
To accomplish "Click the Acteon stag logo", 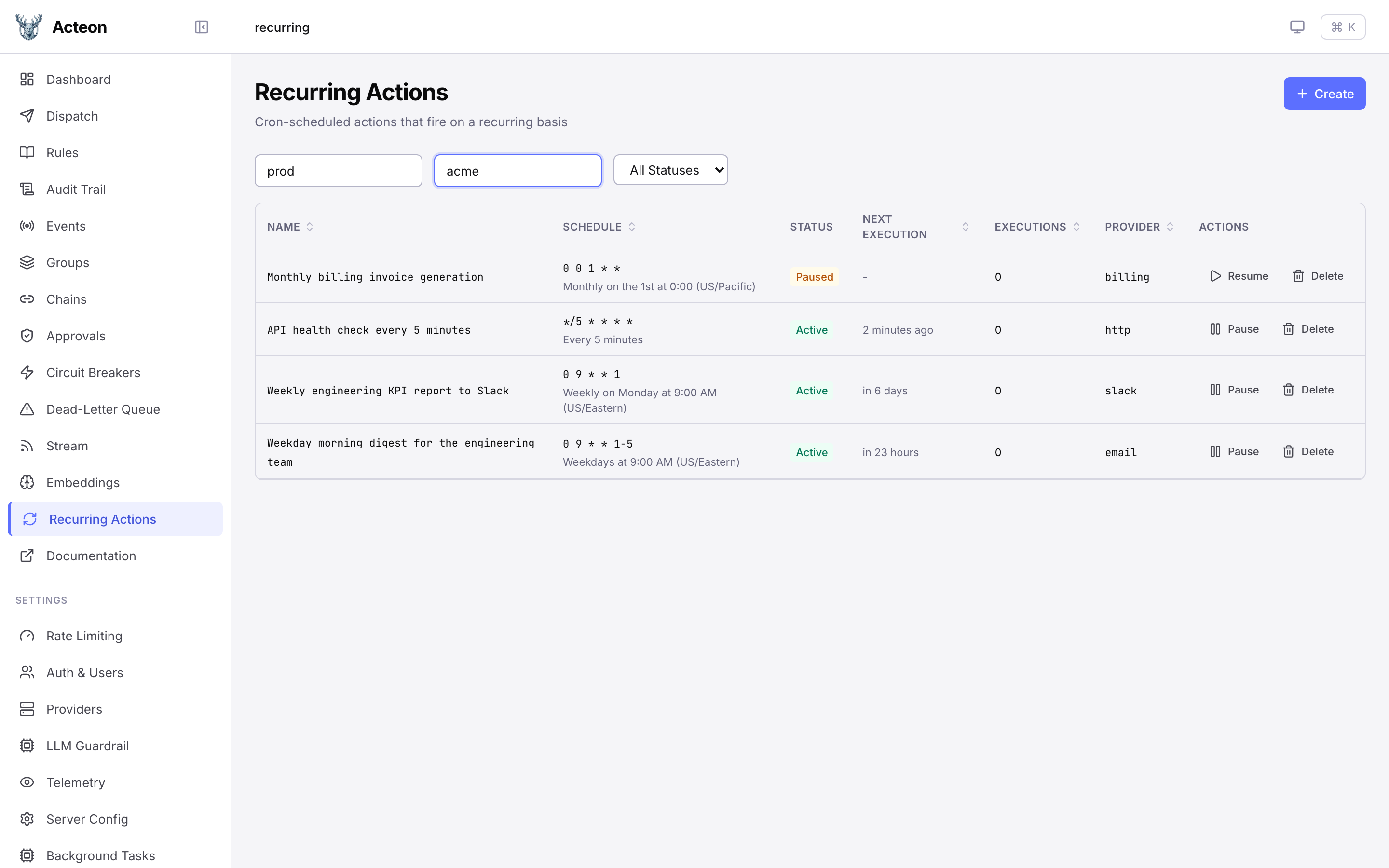I will coord(29,27).
